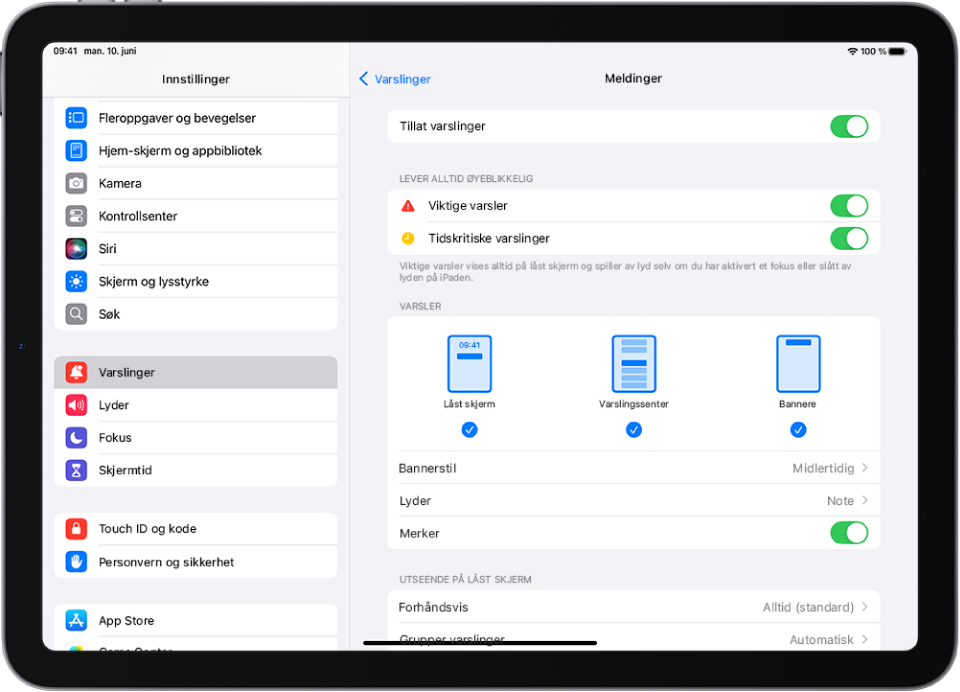Select the Automatisk grouping value
Viewport: 960px width, 692px height.
[821, 640]
